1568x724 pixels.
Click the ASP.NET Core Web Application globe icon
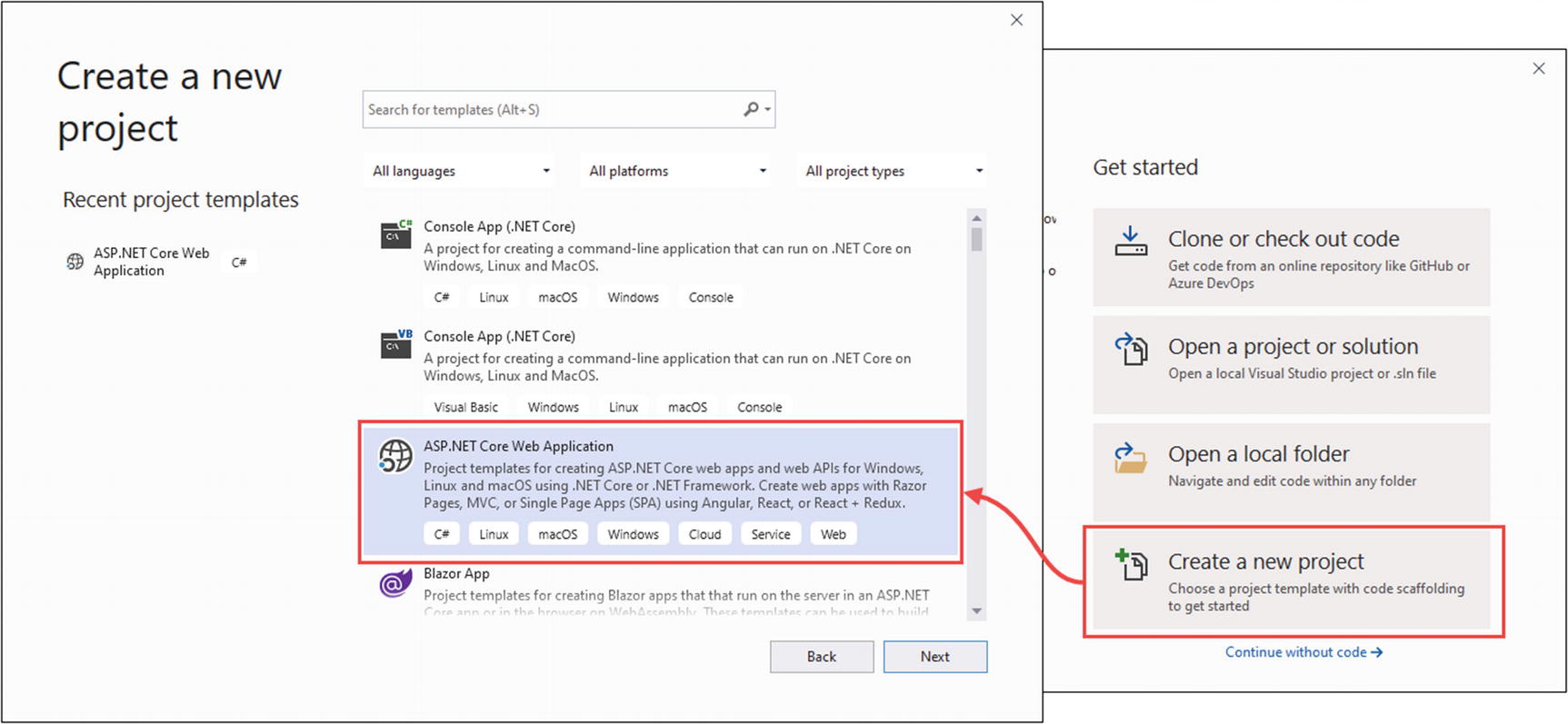395,456
